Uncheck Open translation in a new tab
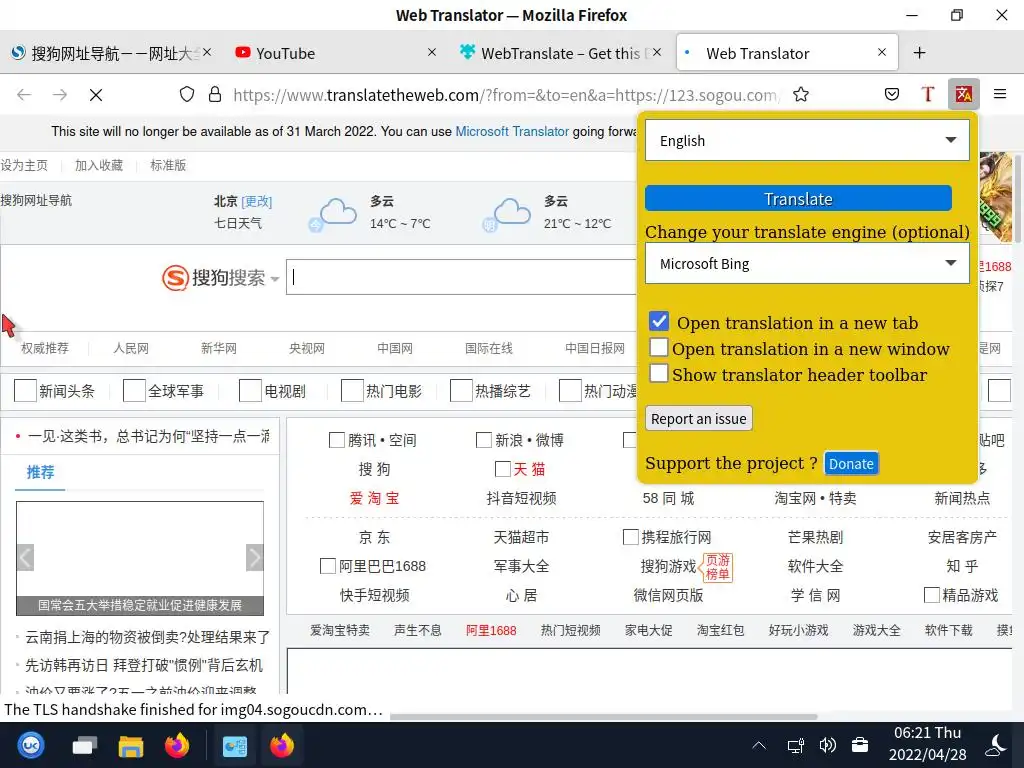 (x=659, y=321)
